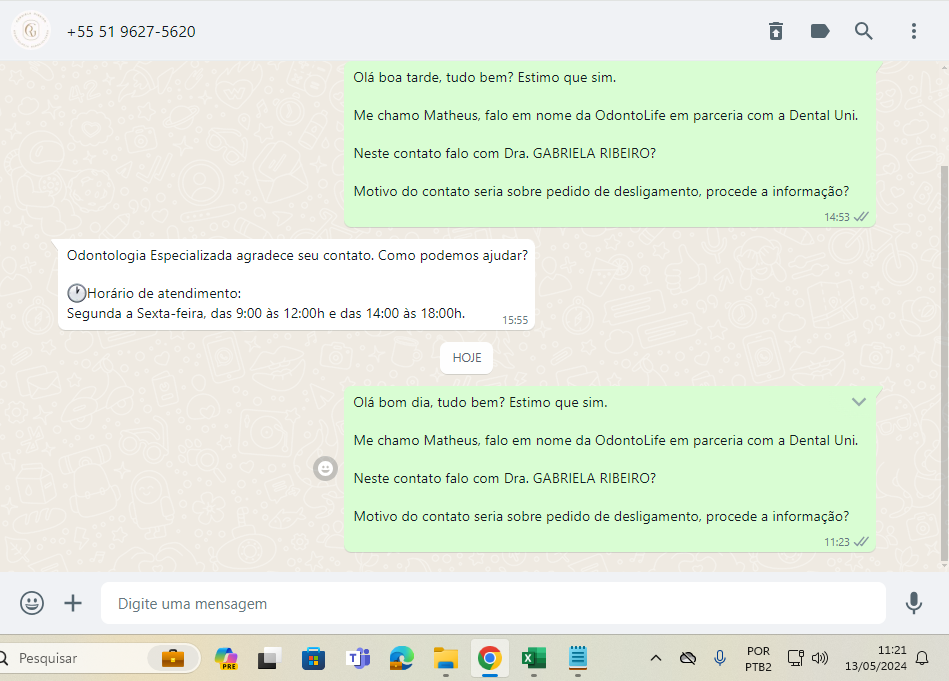This screenshot has width=949, height=681.
Task: Open Copilot preview from the taskbar
Action: click(x=226, y=658)
